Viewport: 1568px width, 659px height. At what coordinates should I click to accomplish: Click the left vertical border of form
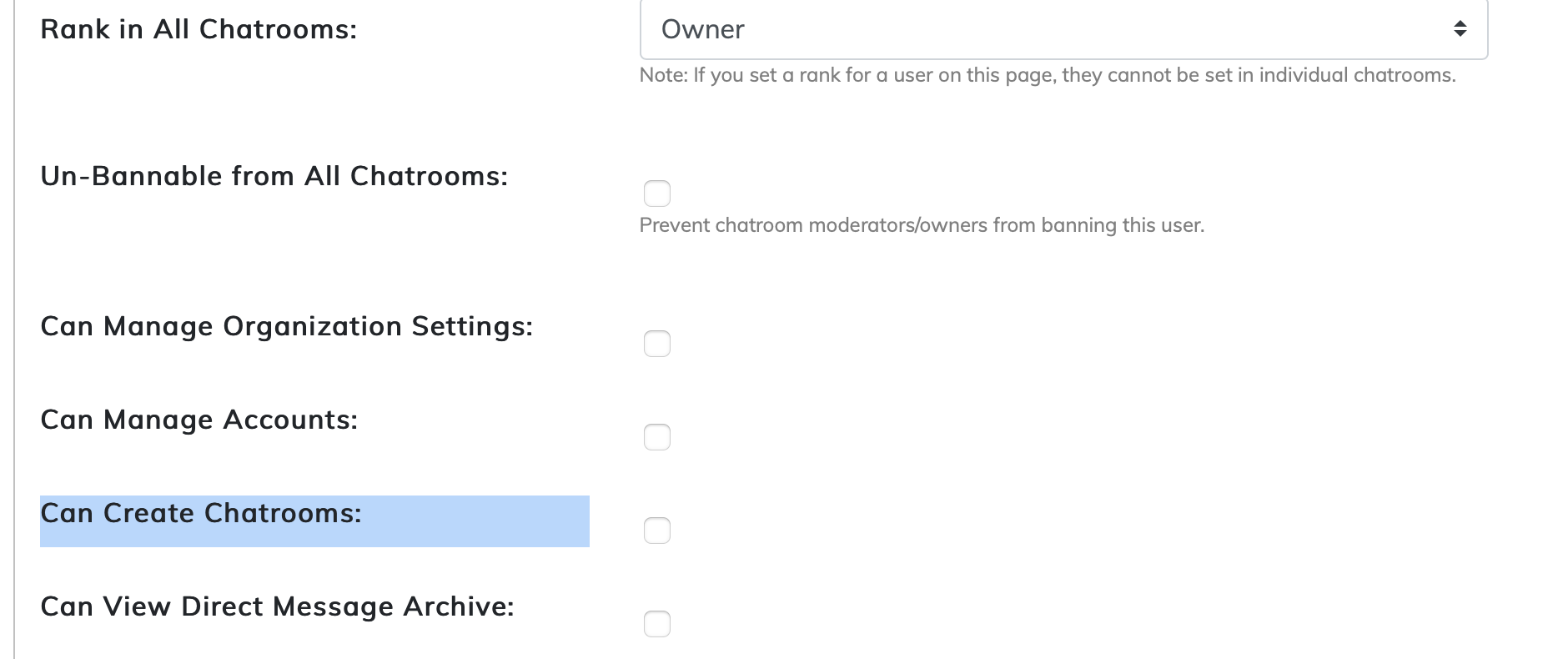pos(14,334)
